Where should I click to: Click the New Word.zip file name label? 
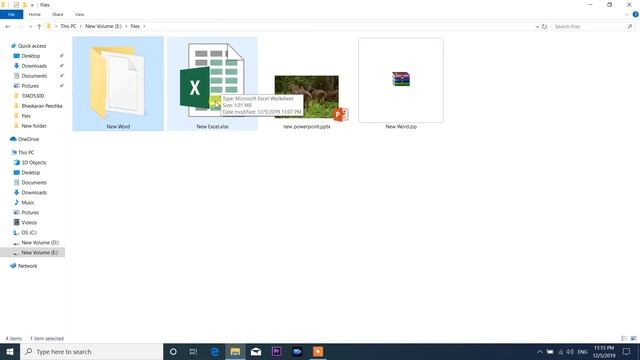pos(401,127)
